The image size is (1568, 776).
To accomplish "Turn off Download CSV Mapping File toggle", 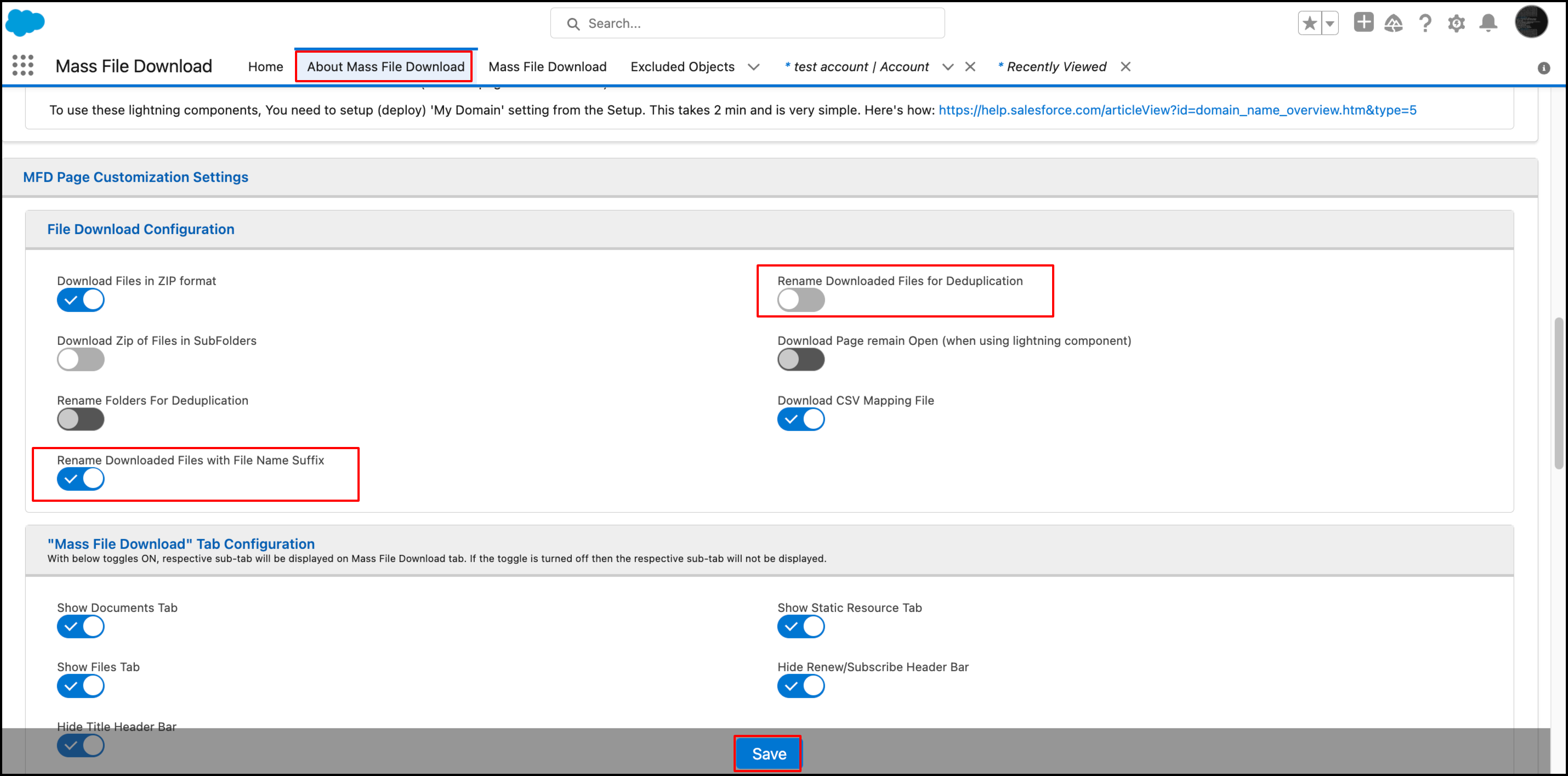I will coord(800,420).
